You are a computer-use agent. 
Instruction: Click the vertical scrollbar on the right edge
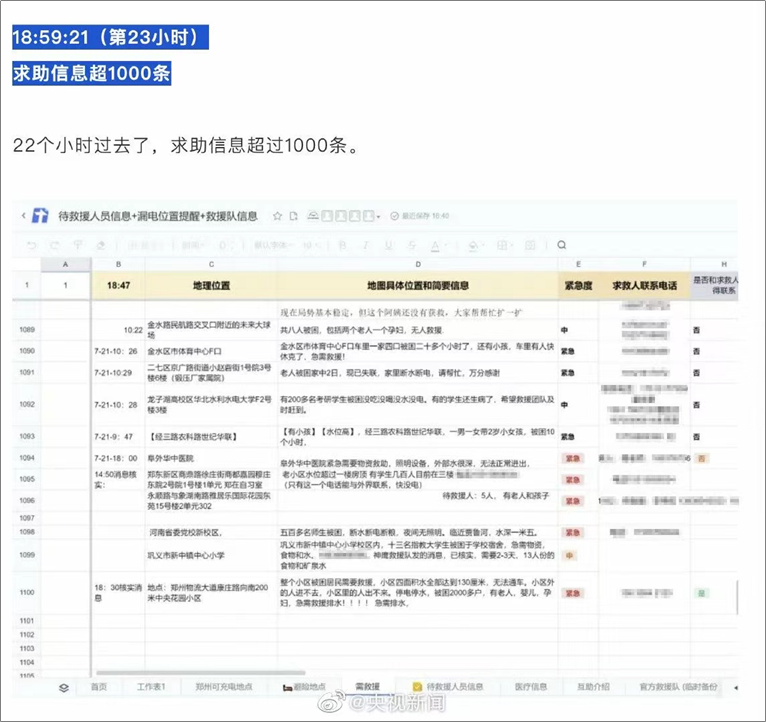click(737, 597)
